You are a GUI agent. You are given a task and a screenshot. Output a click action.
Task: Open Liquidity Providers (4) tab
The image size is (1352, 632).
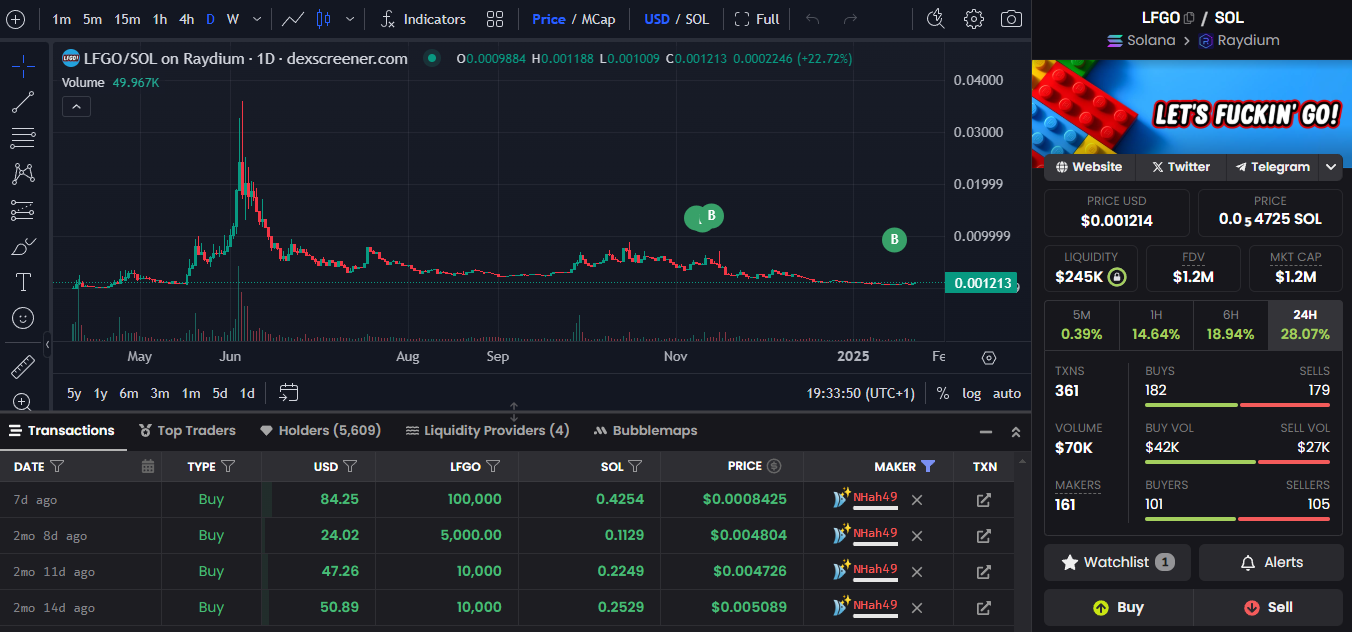pyautogui.click(x=488, y=430)
